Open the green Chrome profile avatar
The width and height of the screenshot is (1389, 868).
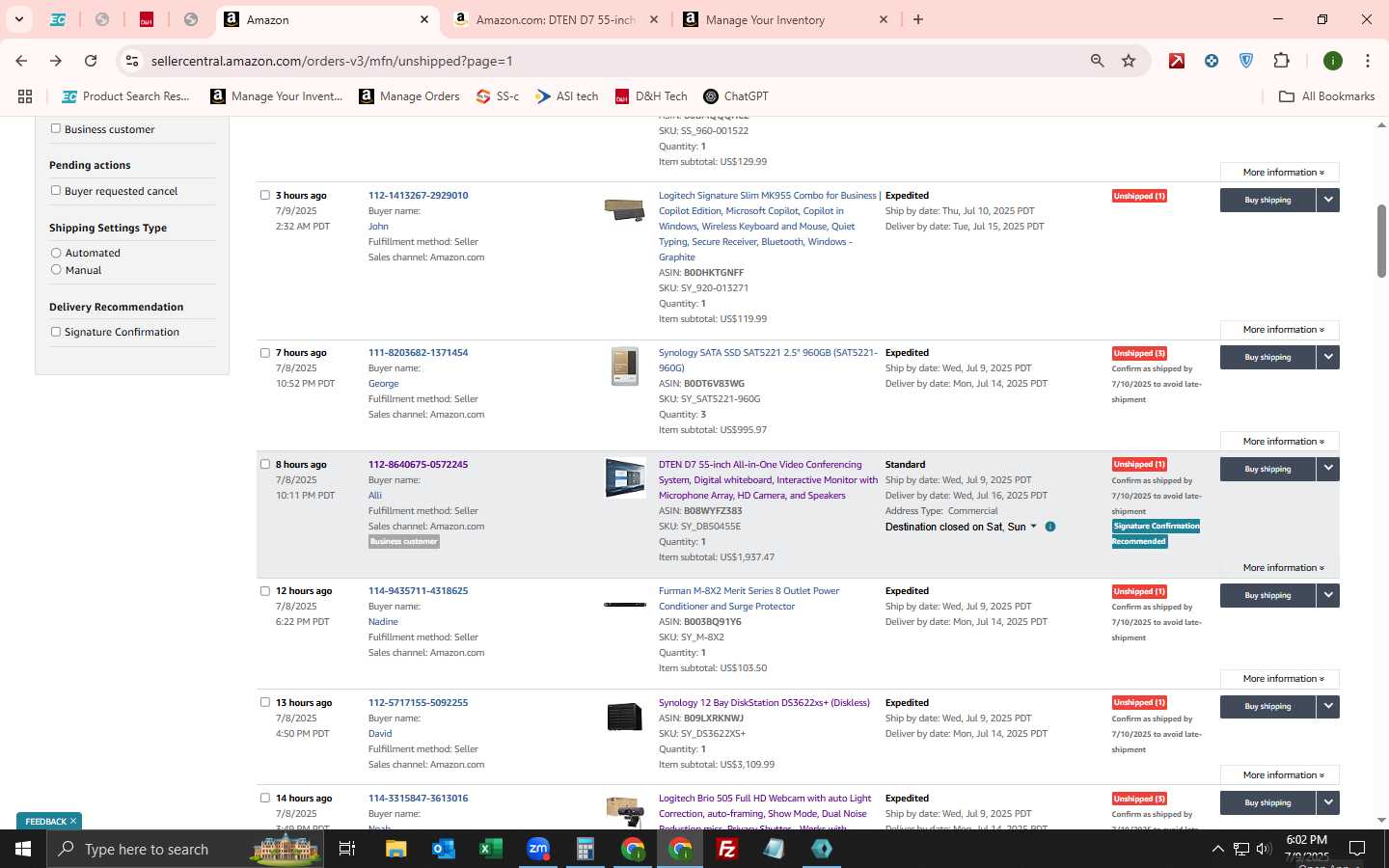1333,61
